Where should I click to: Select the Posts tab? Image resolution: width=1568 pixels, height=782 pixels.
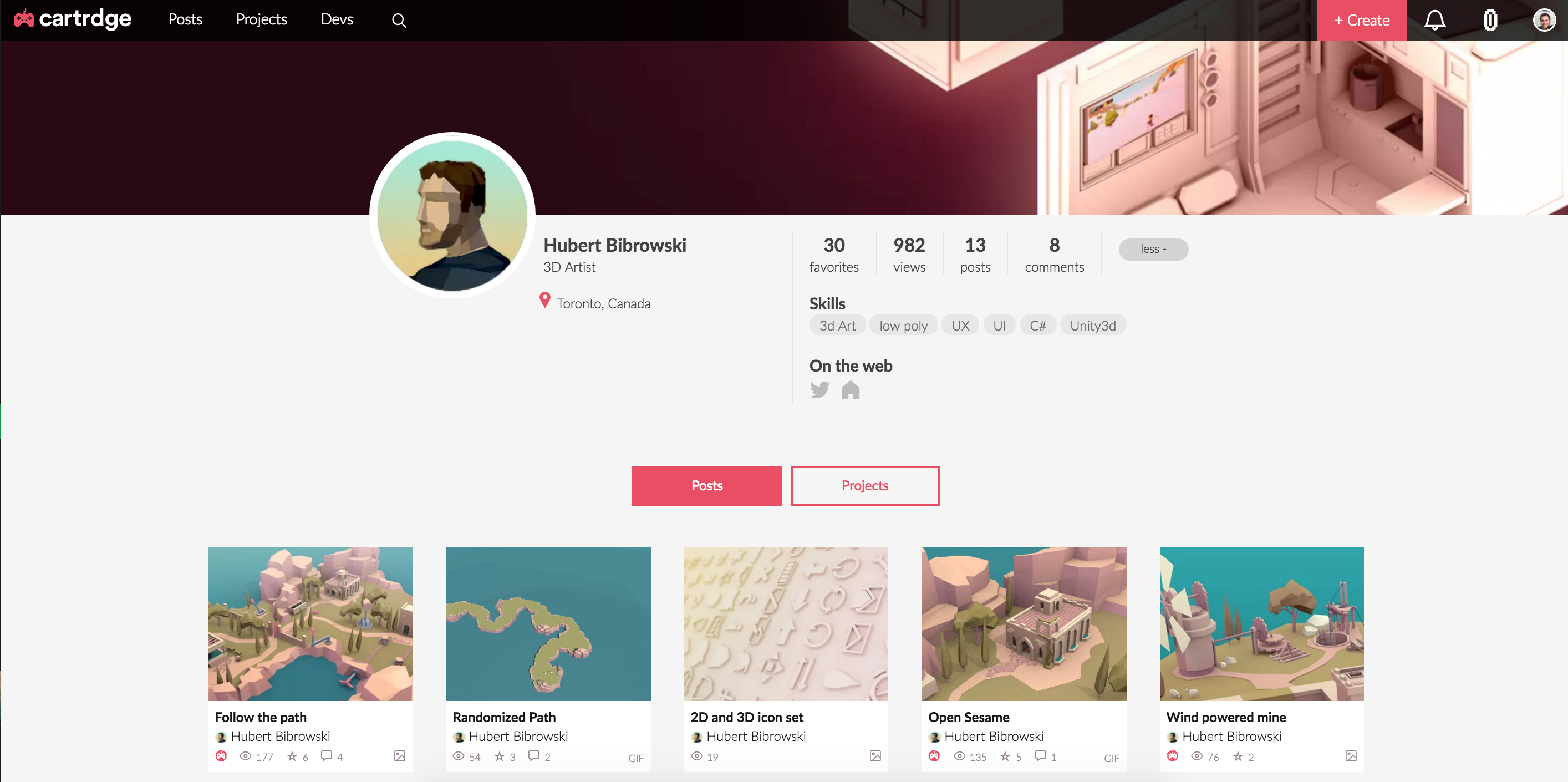click(706, 485)
